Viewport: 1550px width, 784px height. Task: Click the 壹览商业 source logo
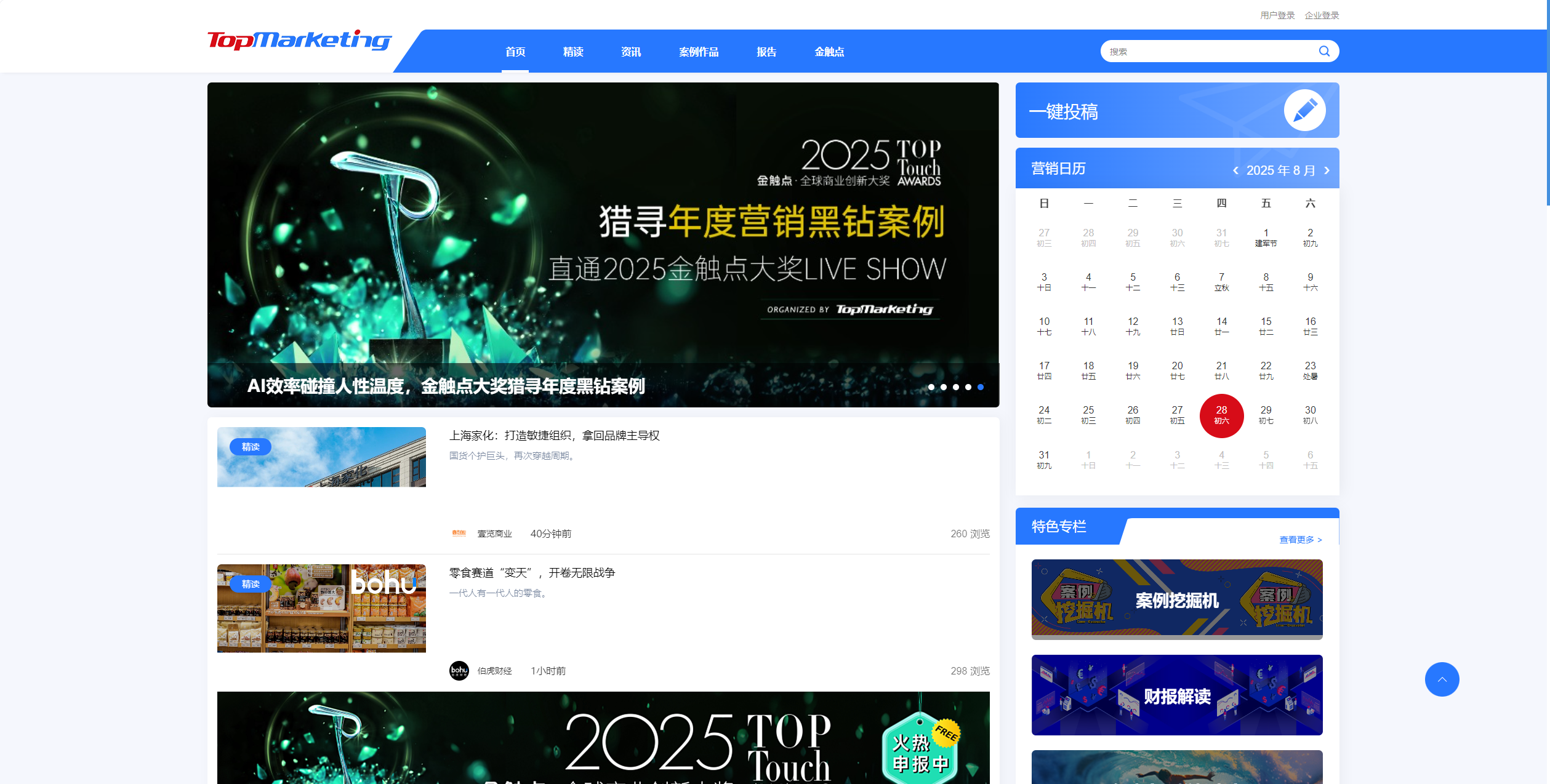(459, 534)
